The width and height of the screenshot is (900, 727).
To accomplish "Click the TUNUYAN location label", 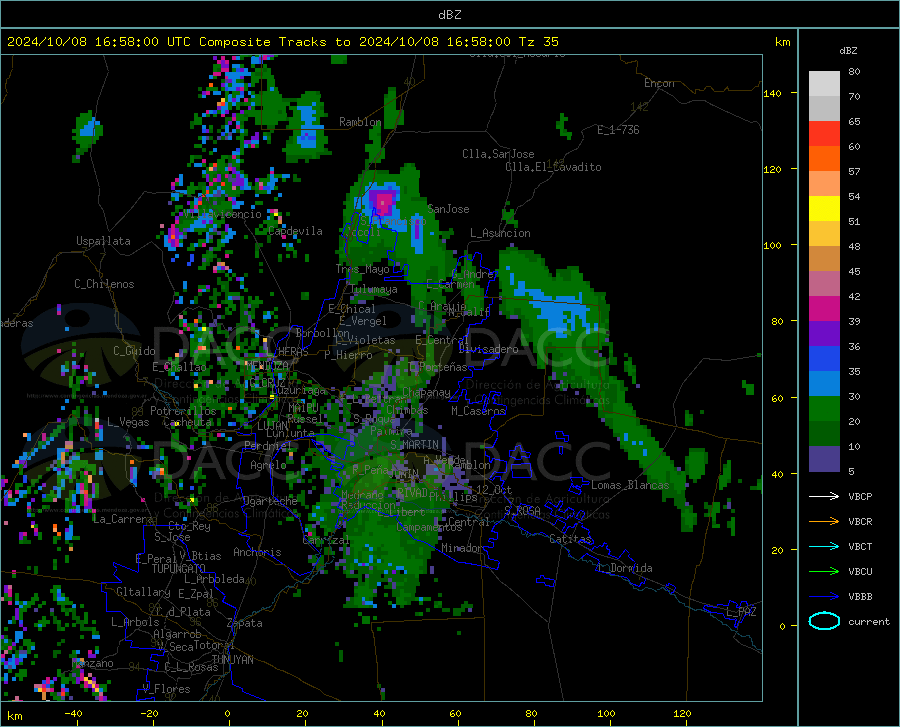I will [x=232, y=659].
